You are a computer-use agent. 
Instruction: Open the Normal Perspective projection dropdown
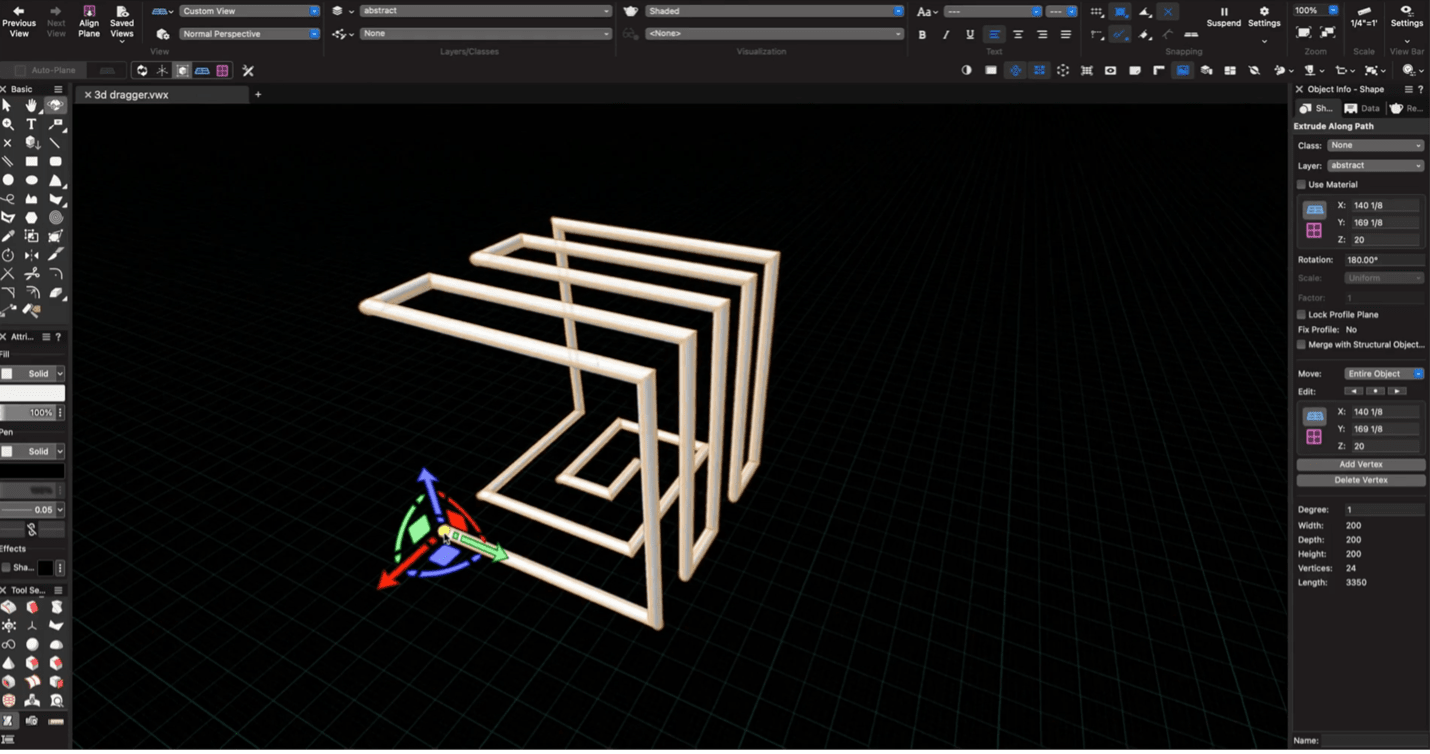pyautogui.click(x=250, y=34)
